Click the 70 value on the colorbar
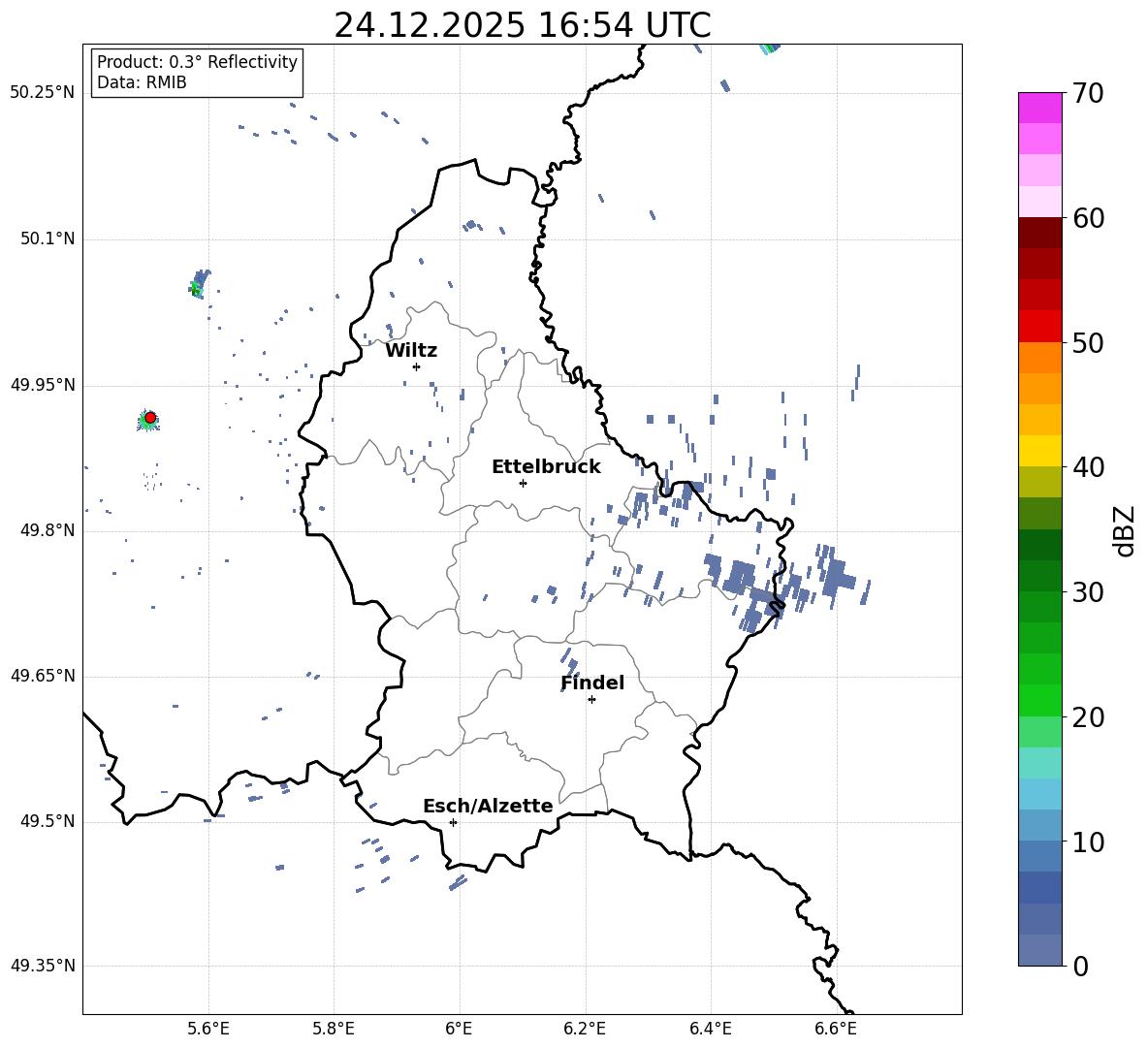1148x1048 pixels. 1087,94
